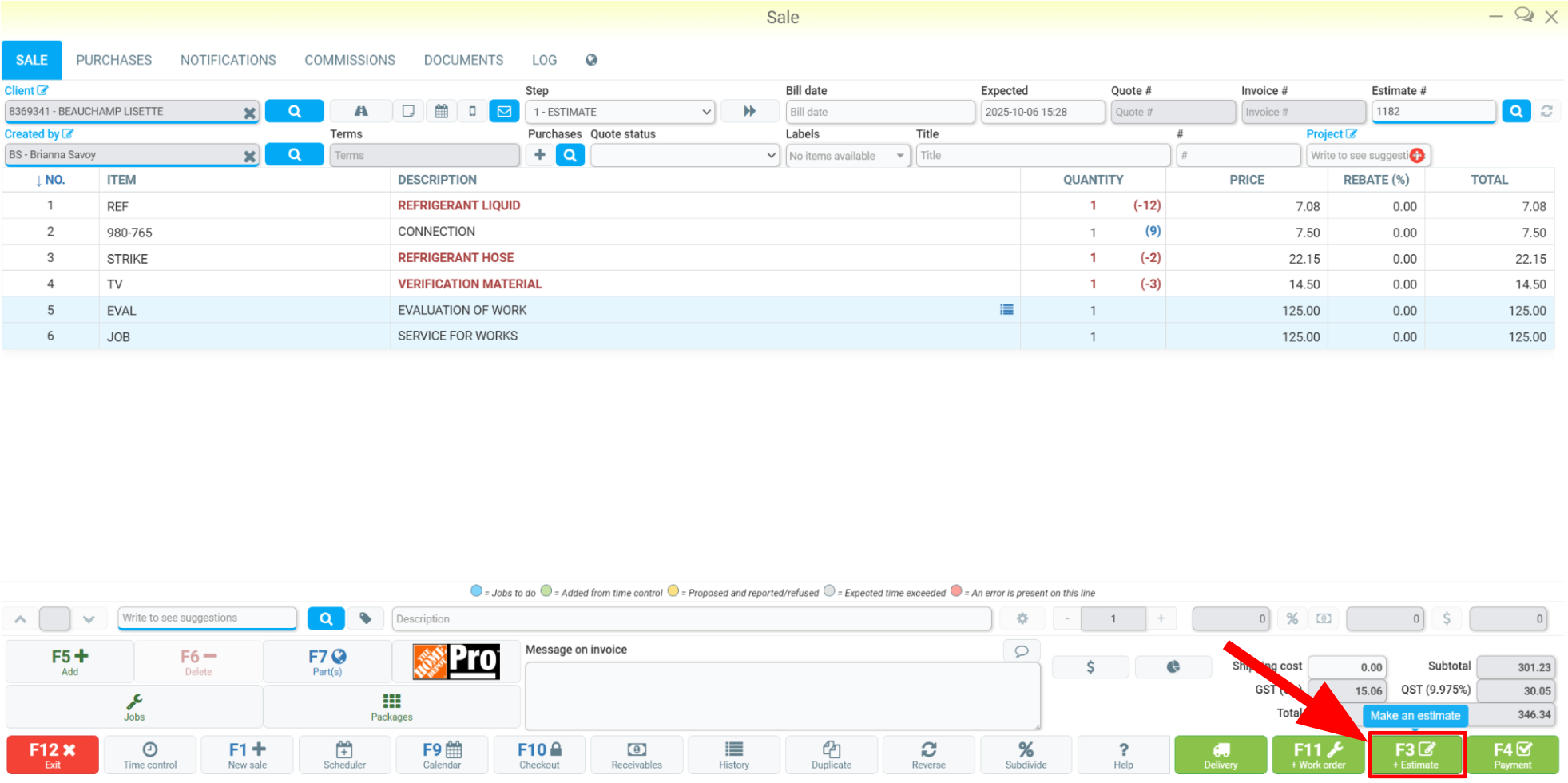
Task: Switch to the PURCHASES tab
Action: (x=114, y=60)
